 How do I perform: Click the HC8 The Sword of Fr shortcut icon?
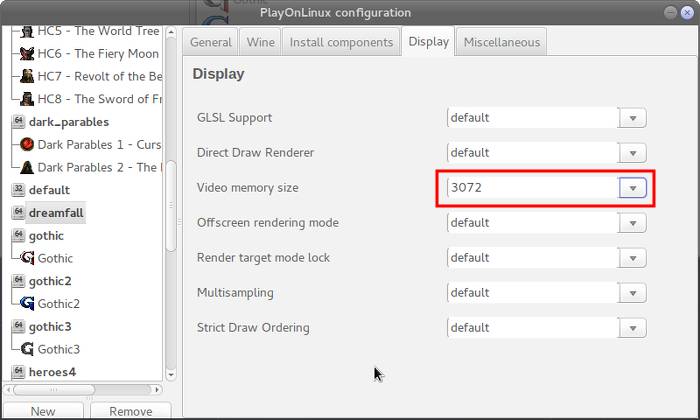point(27,99)
